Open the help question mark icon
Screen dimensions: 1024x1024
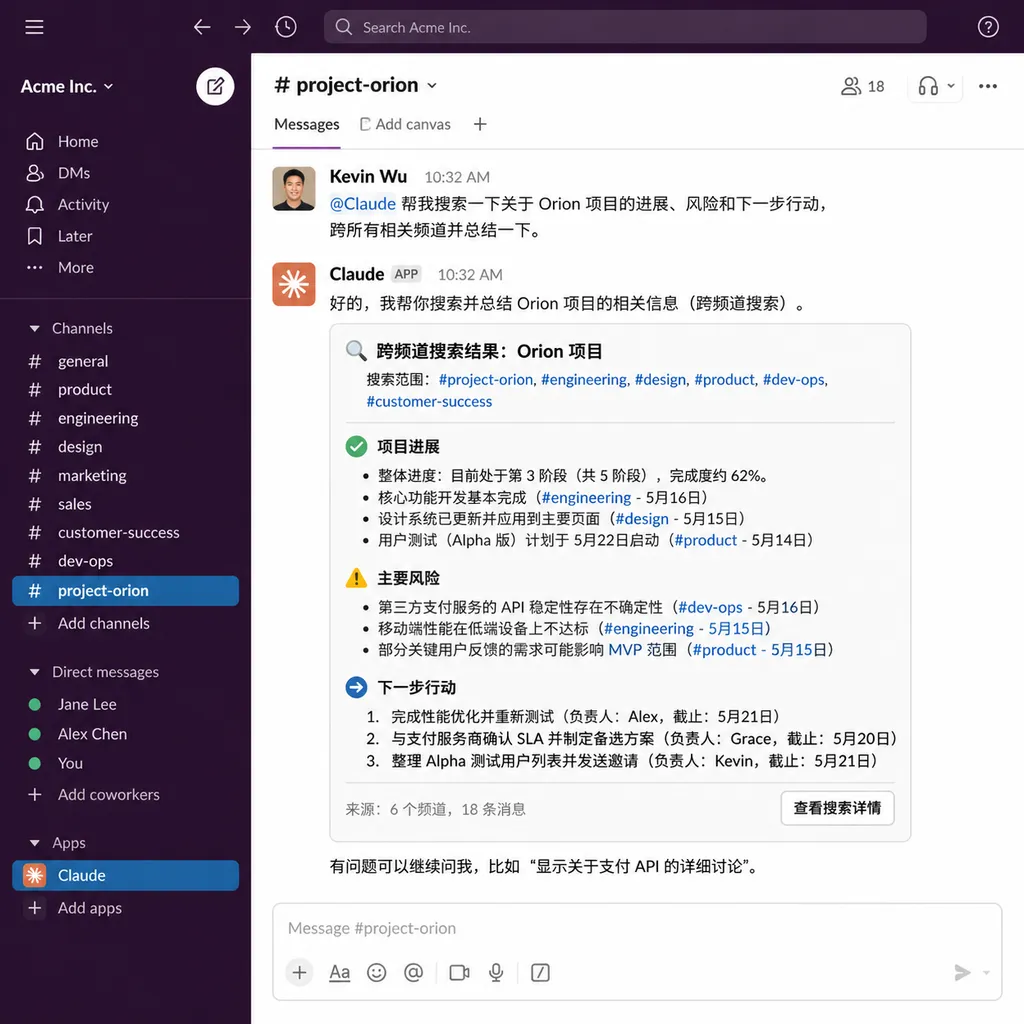[x=987, y=27]
